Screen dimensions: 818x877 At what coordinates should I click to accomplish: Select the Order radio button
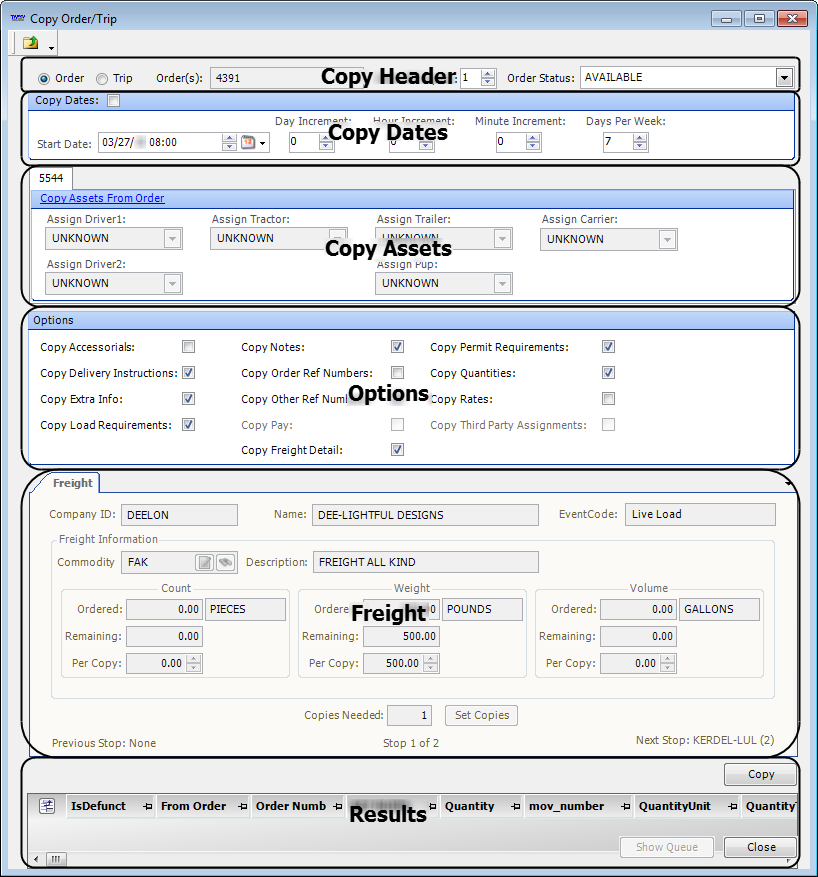[x=44, y=79]
